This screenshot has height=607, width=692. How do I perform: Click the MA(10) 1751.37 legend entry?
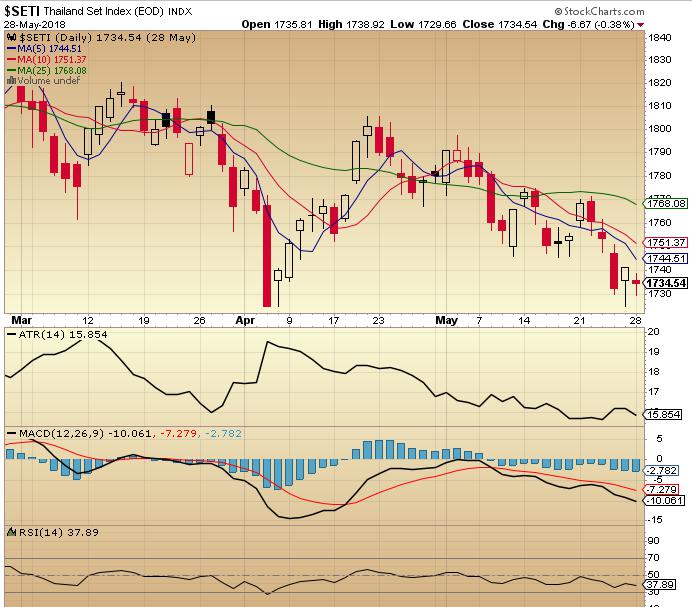pos(47,59)
